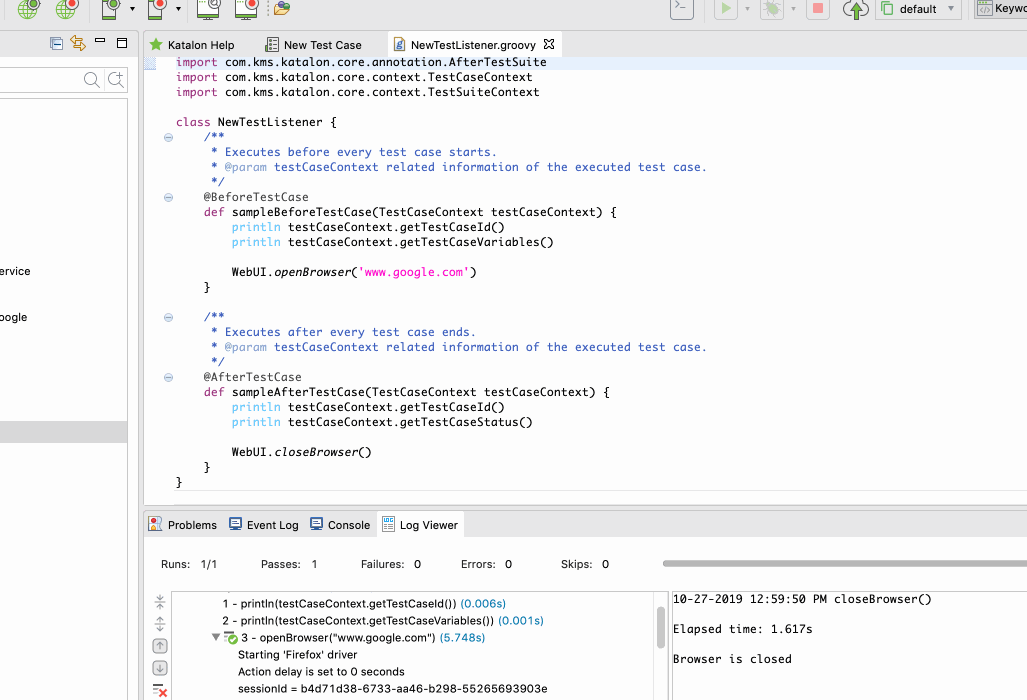Viewport: 1027px width, 700px height.
Task: Collapse all log entries icon
Action: click(x=160, y=602)
